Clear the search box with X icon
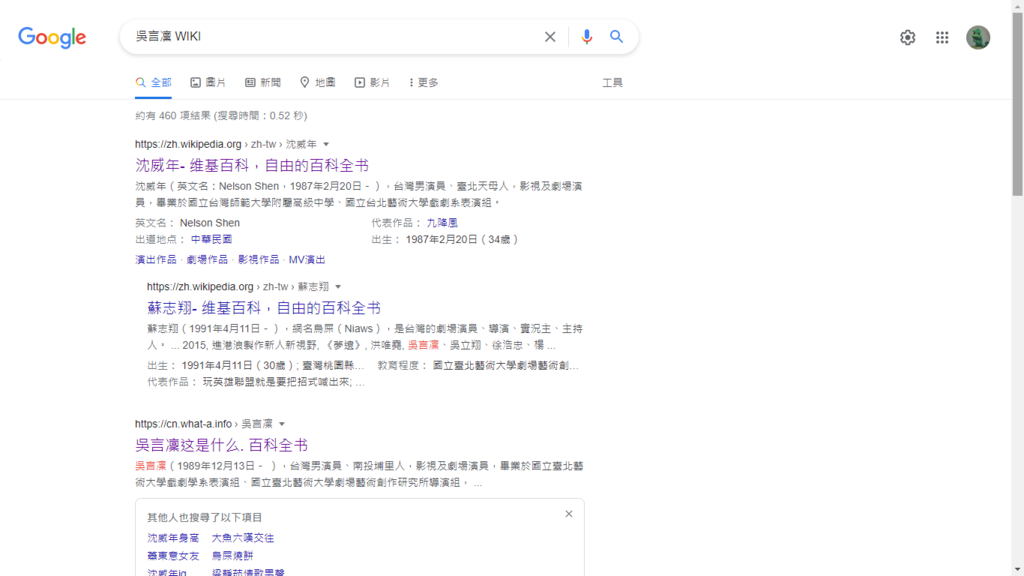This screenshot has height=576, width=1024. click(550, 37)
